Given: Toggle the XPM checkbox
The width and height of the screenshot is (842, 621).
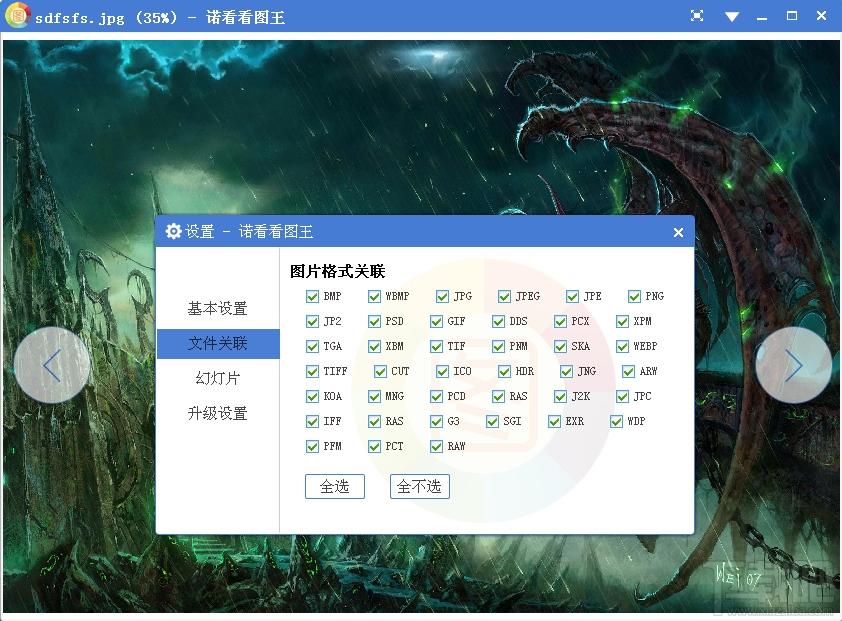Looking at the screenshot, I should [x=622, y=321].
